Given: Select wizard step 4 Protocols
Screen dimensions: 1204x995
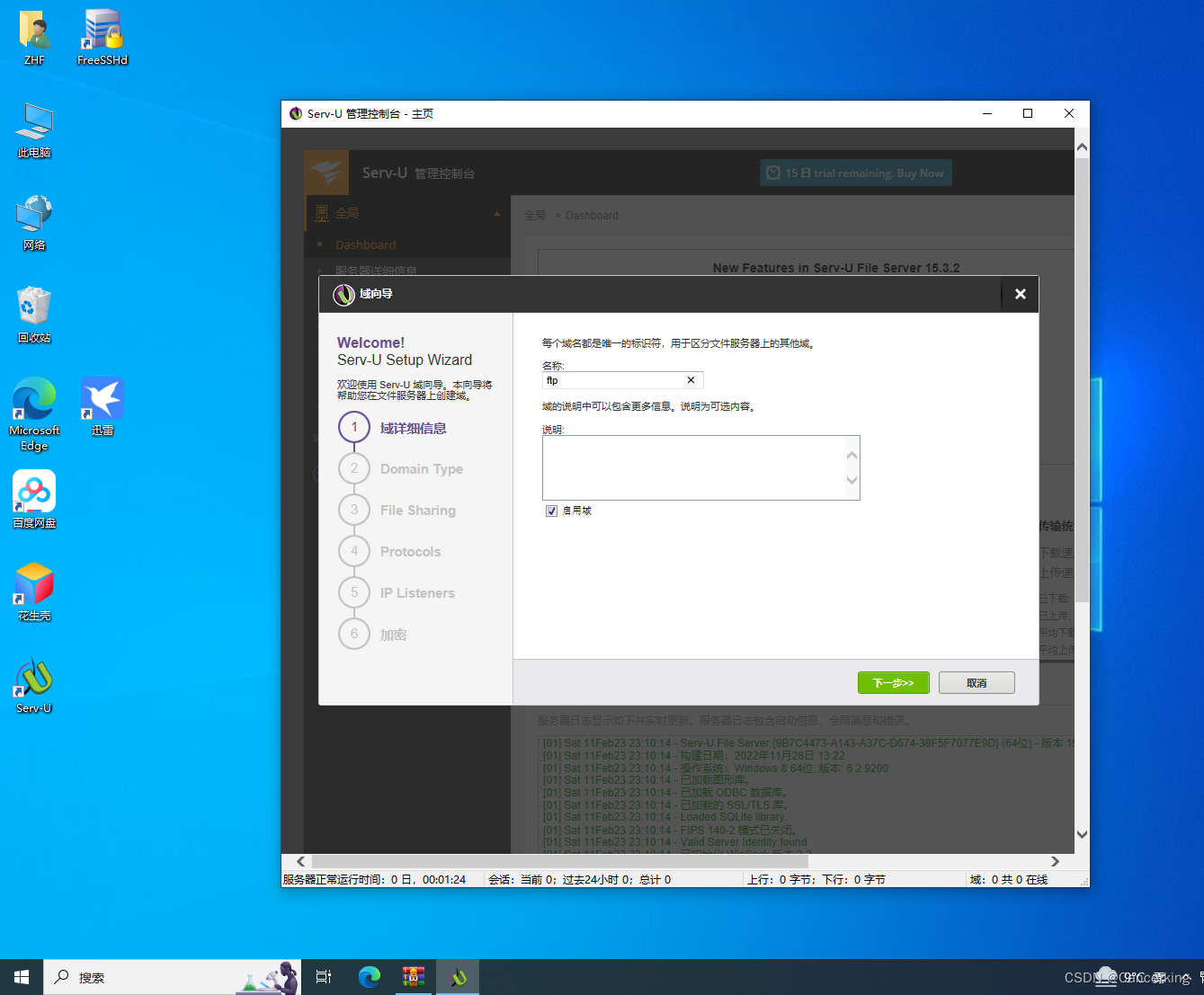Looking at the screenshot, I should pyautogui.click(x=390, y=552).
